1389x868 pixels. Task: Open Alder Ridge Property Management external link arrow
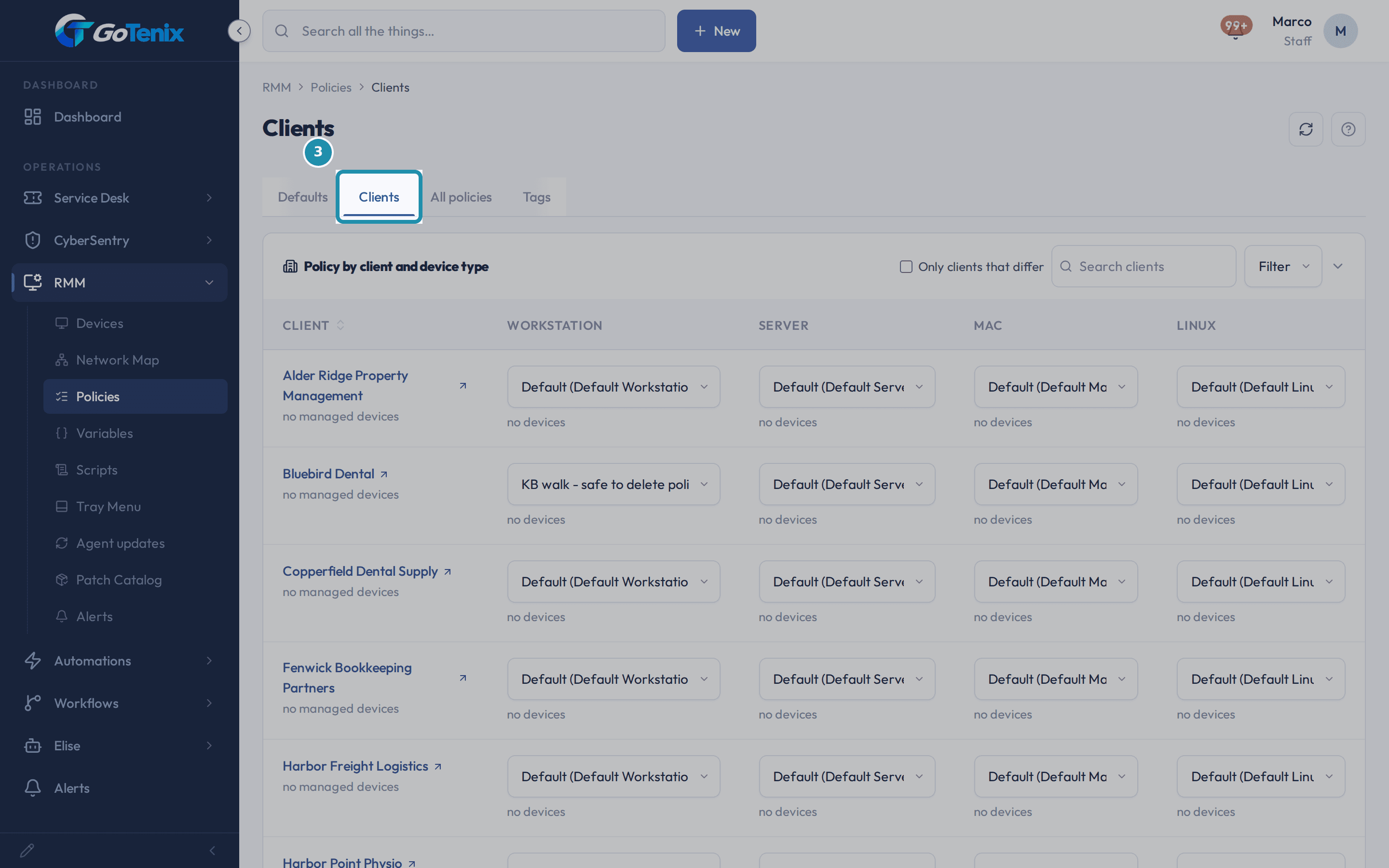pyautogui.click(x=463, y=386)
